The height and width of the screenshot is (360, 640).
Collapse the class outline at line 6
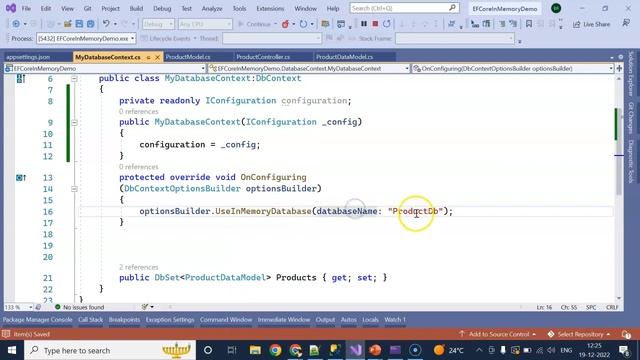click(74, 78)
